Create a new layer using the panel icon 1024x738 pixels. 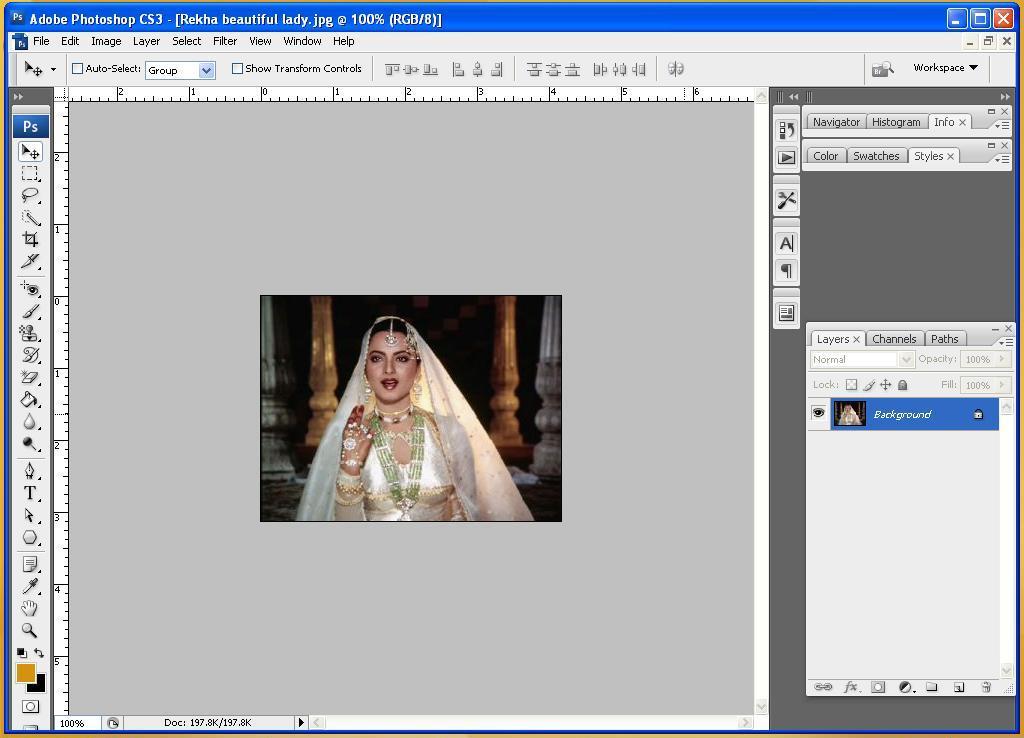tap(958, 688)
